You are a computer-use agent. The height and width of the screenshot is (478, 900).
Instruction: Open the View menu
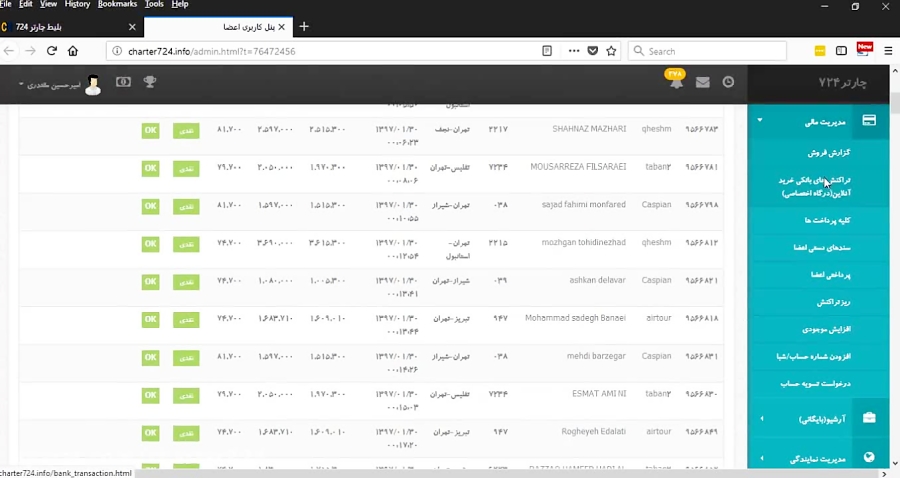(x=48, y=4)
